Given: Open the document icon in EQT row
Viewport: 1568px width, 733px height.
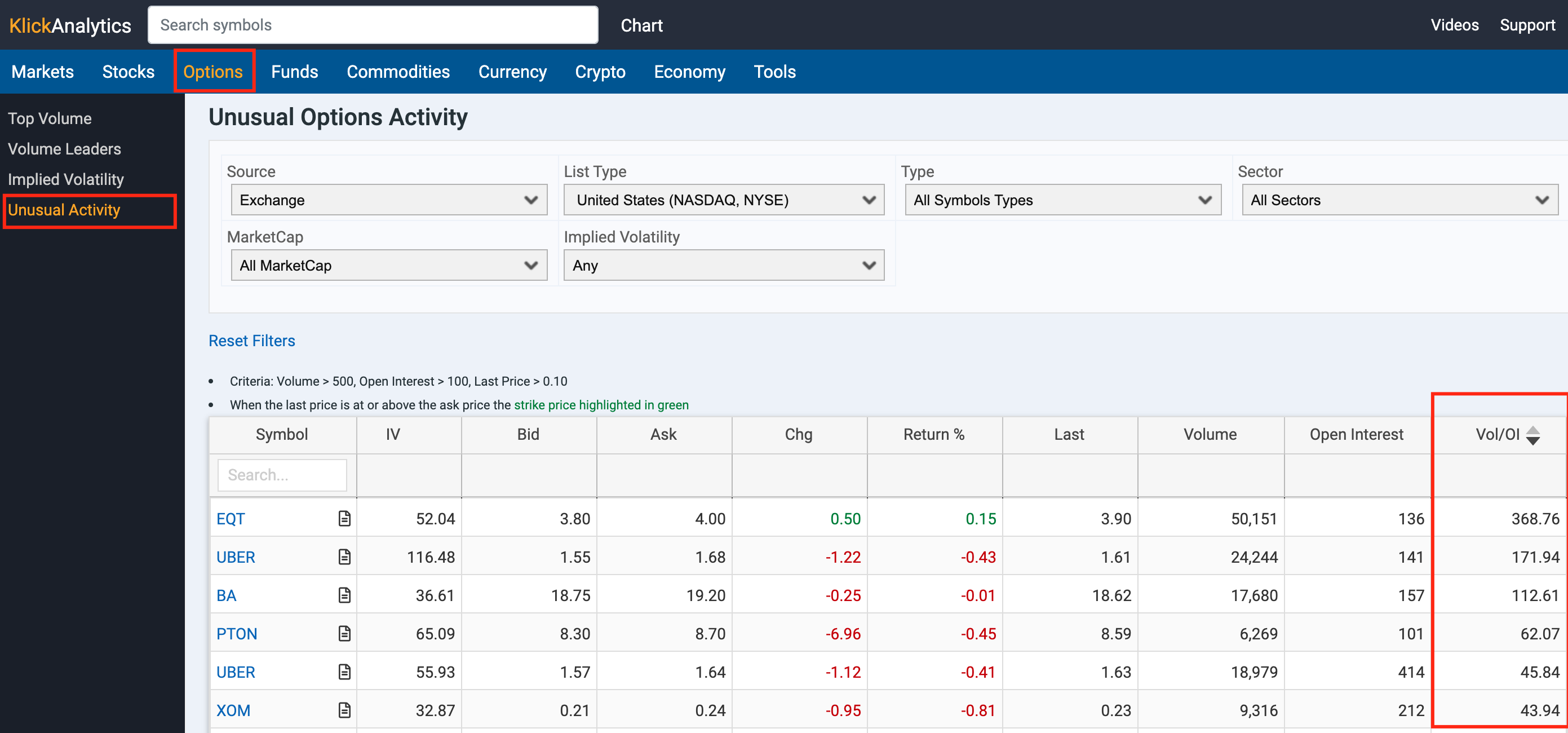Looking at the screenshot, I should point(344,518).
